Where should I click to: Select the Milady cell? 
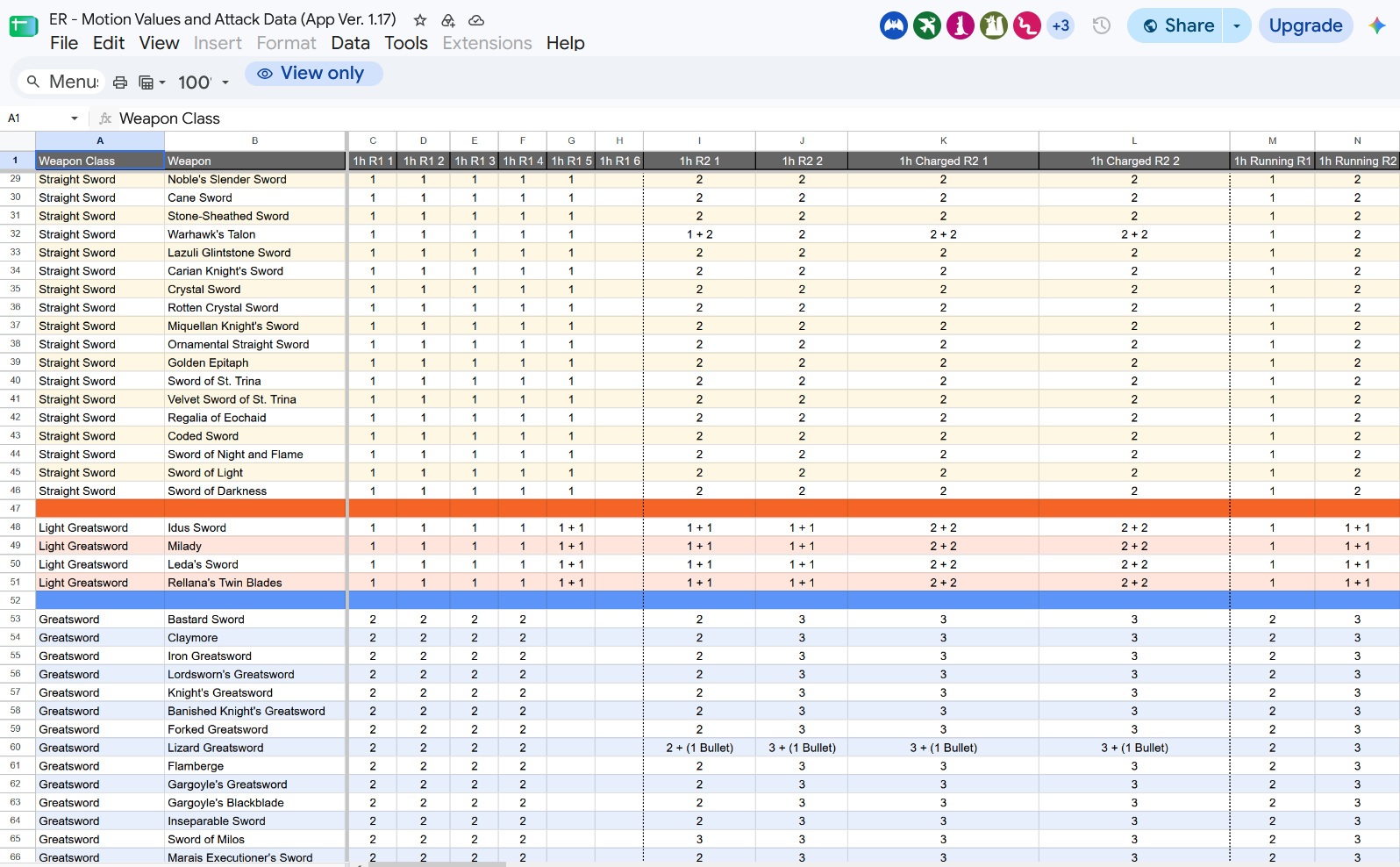coord(254,546)
